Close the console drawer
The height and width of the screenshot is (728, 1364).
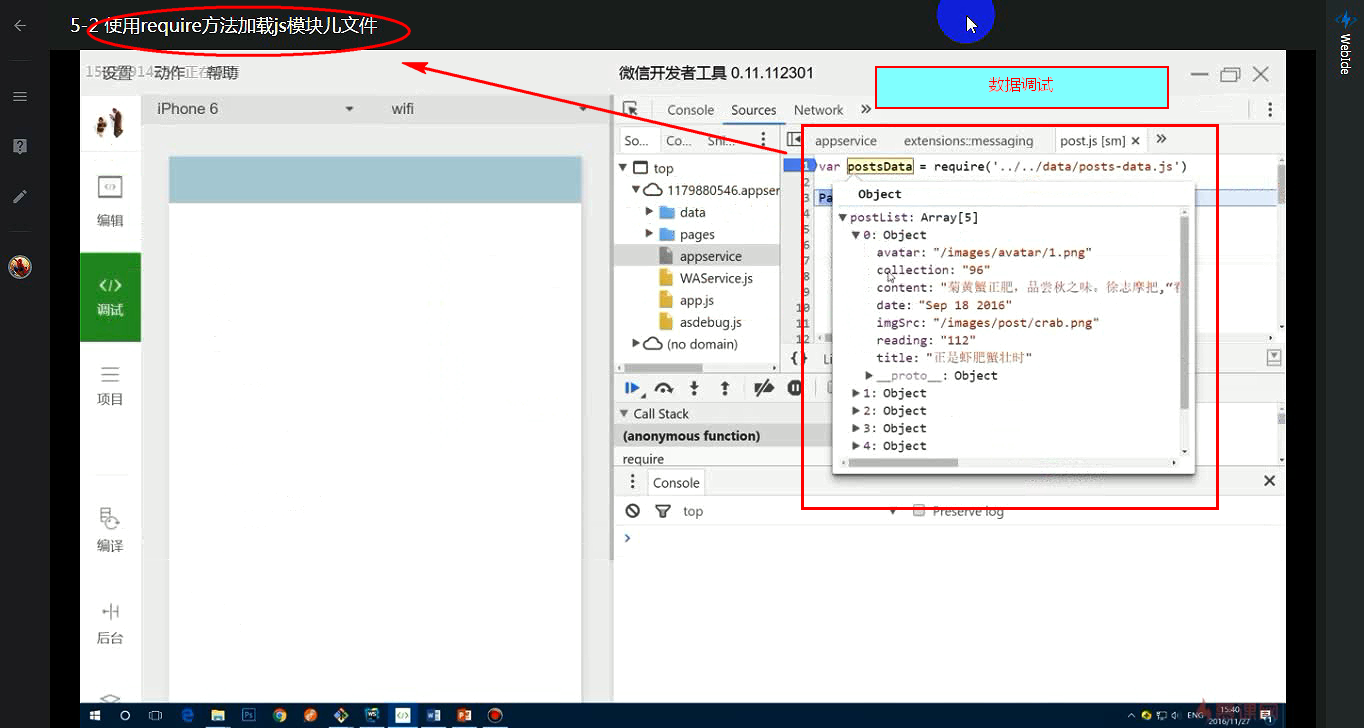[1269, 481]
